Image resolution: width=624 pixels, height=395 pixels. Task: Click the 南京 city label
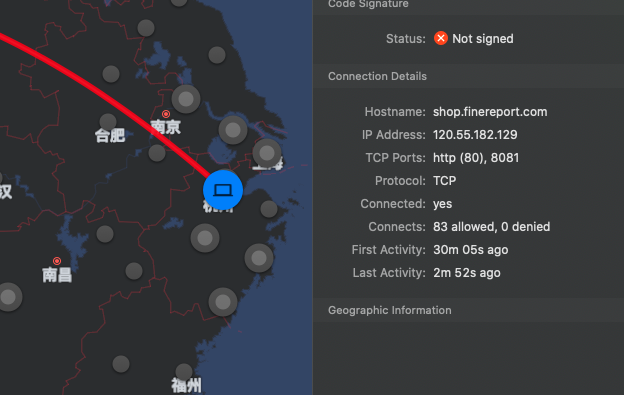click(166, 127)
